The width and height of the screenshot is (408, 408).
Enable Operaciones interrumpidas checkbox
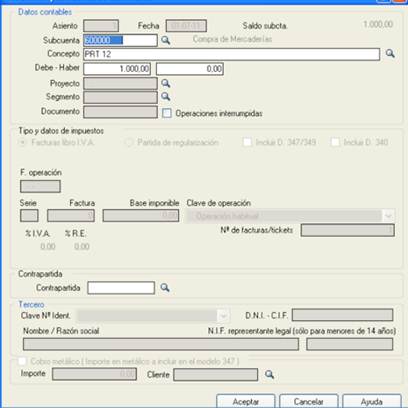[167, 113]
